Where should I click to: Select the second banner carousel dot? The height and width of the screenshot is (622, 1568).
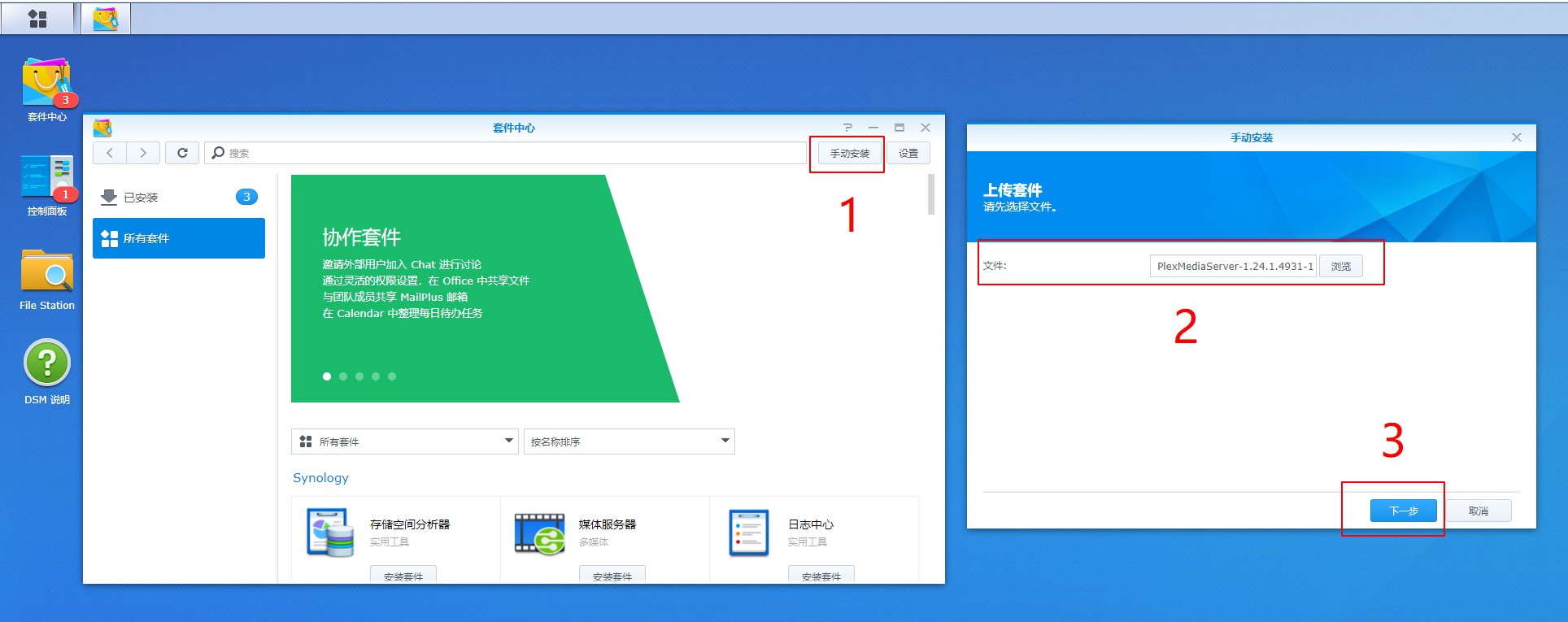coord(343,376)
